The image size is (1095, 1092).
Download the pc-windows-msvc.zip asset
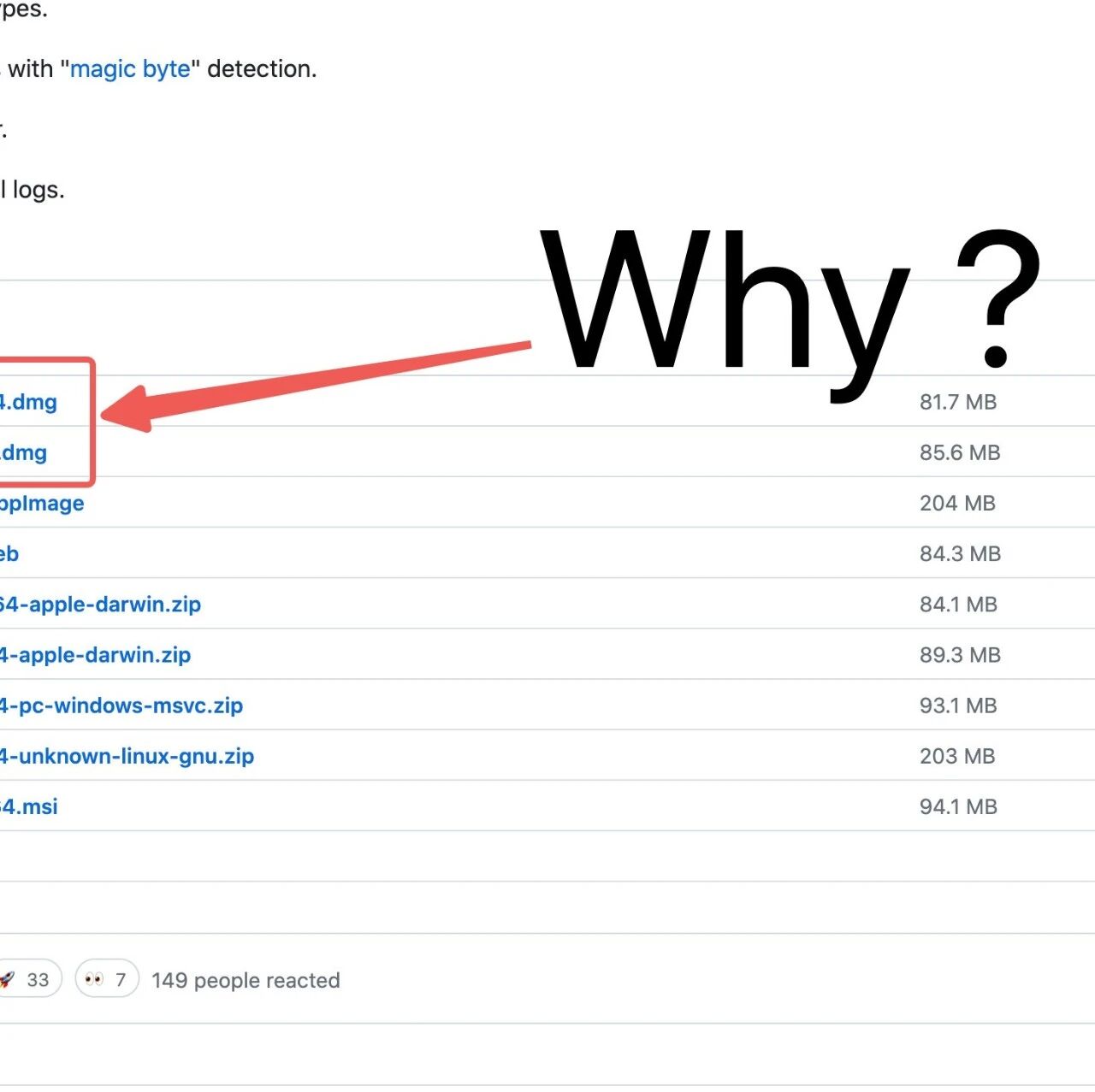pyautogui.click(x=121, y=705)
